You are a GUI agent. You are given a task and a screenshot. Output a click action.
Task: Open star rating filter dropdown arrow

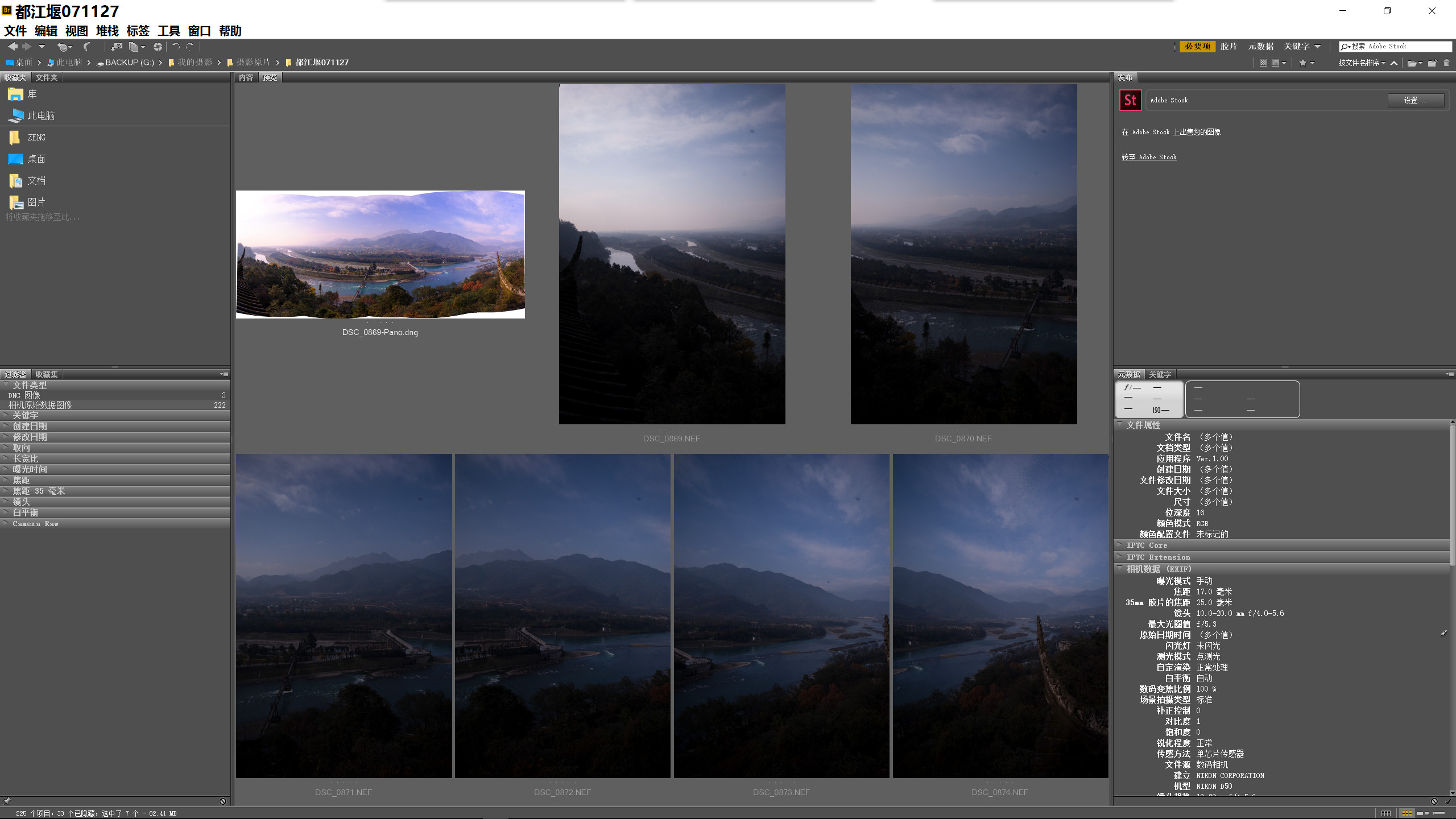[x=1313, y=63]
